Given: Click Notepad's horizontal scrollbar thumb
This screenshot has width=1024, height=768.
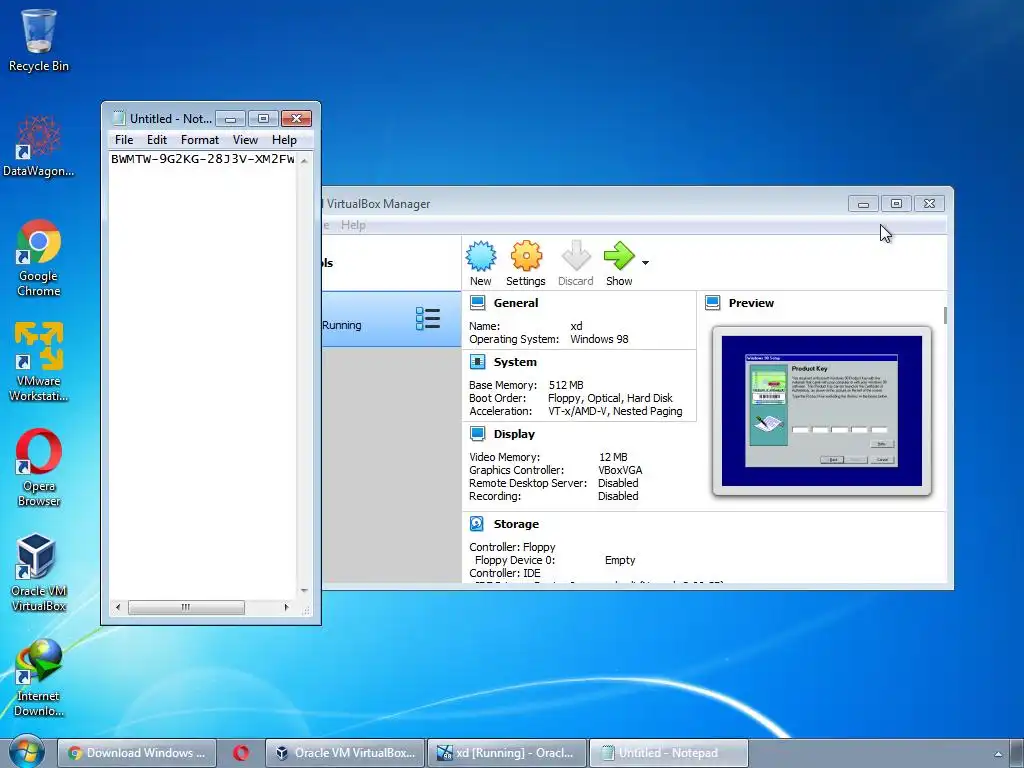Looking at the screenshot, I should click(186, 607).
